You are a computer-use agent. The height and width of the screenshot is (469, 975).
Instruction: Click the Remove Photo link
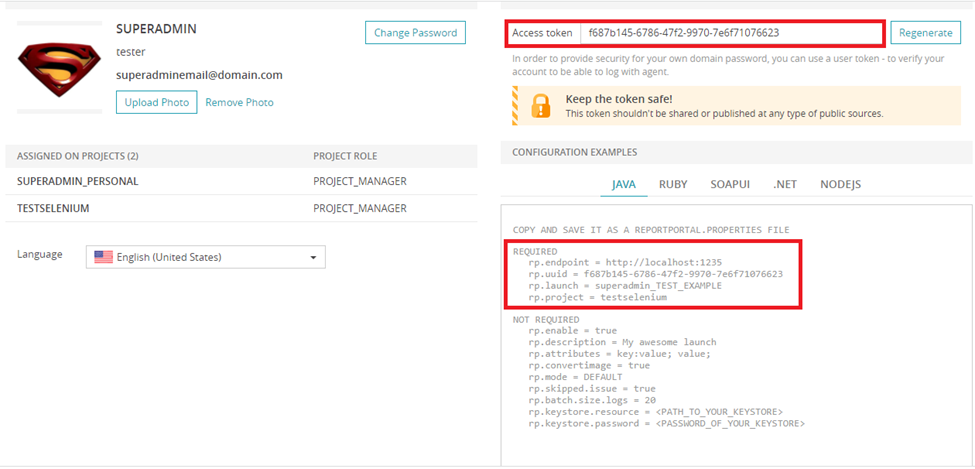coord(239,102)
